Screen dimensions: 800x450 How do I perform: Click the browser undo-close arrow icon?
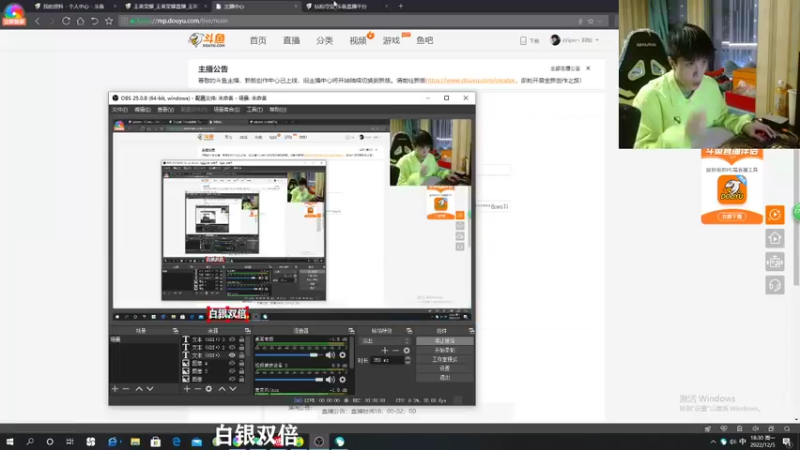pos(94,21)
